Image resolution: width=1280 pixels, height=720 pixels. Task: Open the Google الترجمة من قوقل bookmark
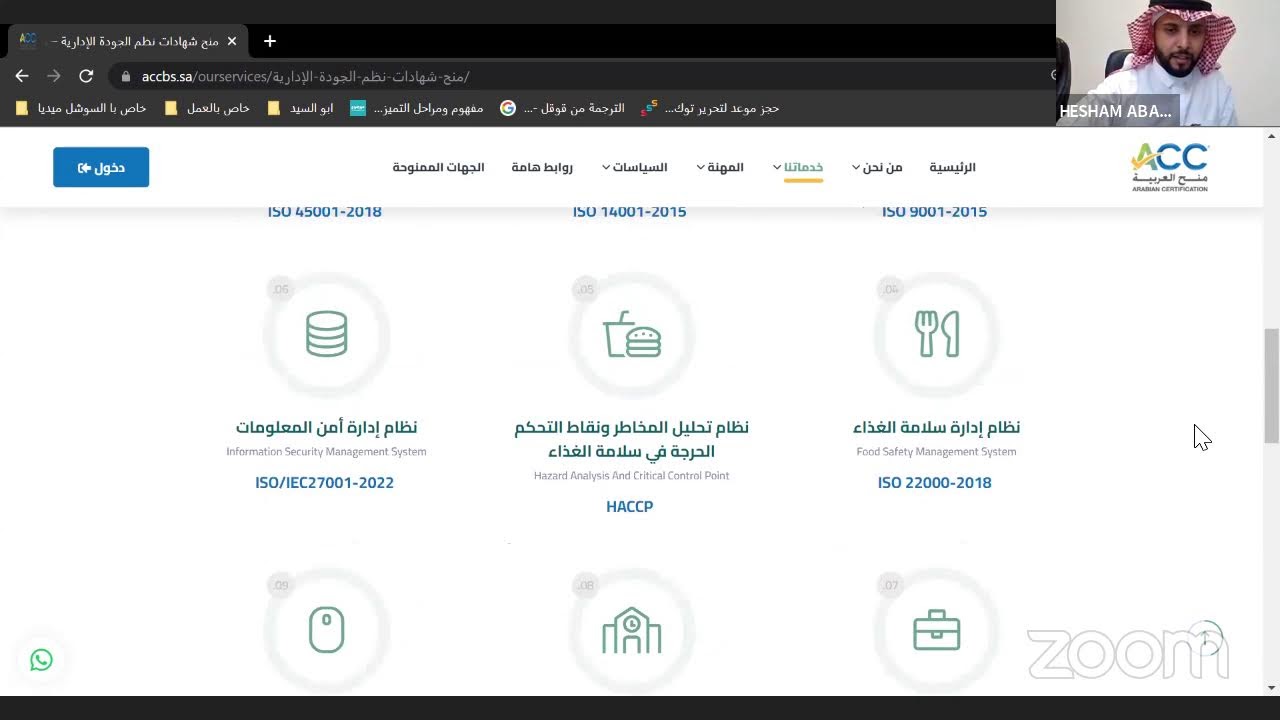[x=563, y=108]
